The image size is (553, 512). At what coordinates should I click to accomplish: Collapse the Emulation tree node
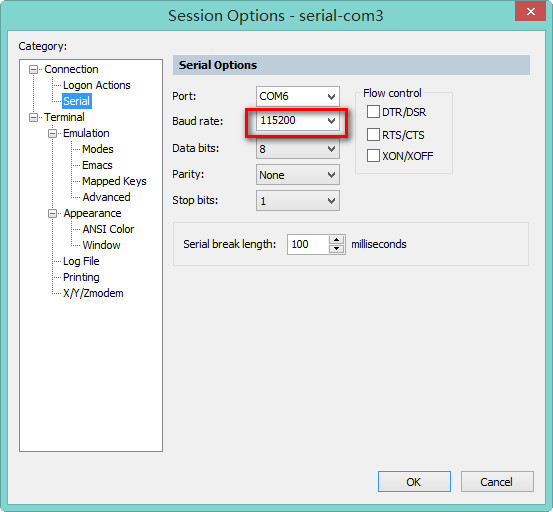tap(52, 133)
